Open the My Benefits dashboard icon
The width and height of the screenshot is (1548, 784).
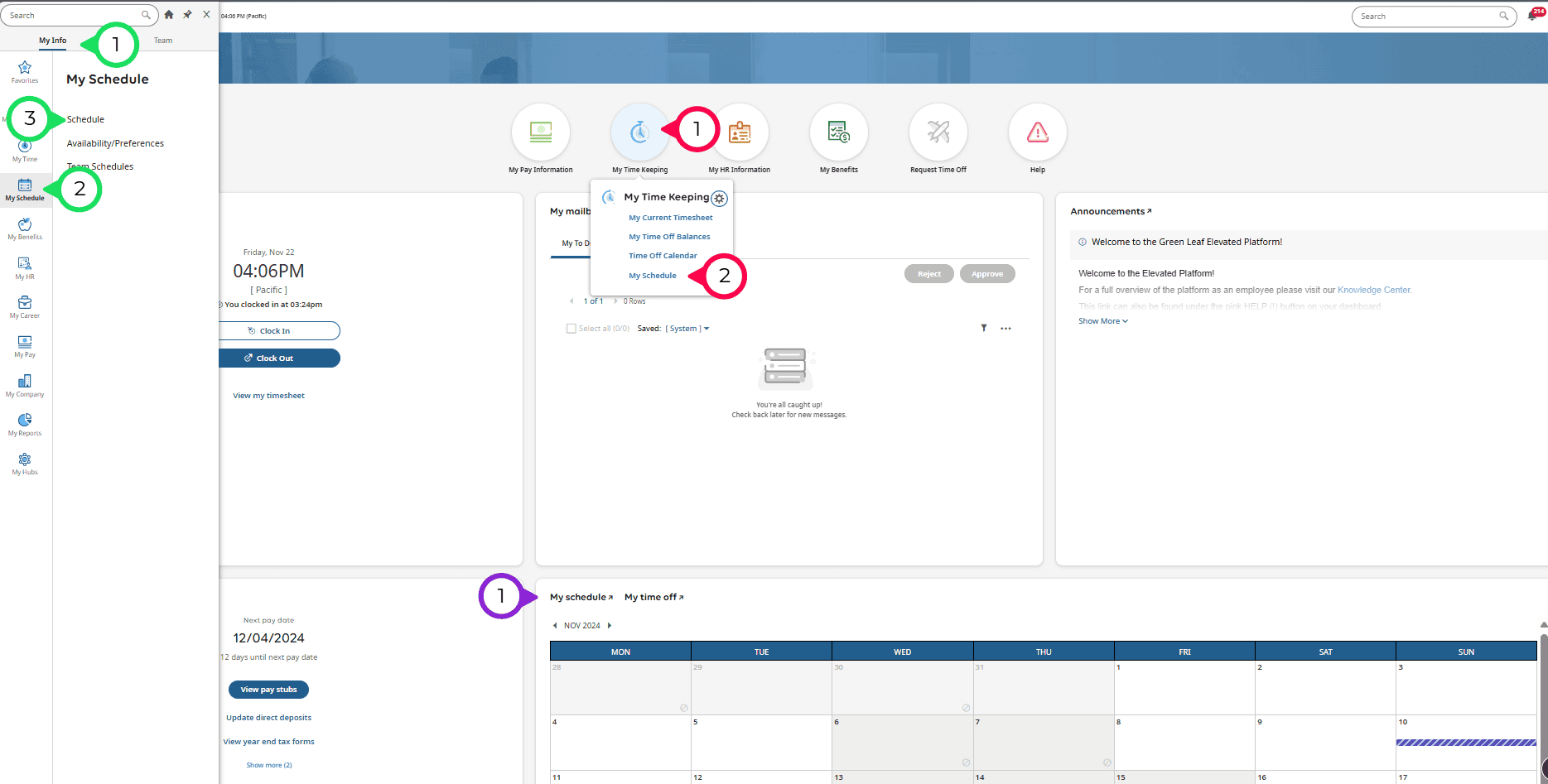[839, 132]
